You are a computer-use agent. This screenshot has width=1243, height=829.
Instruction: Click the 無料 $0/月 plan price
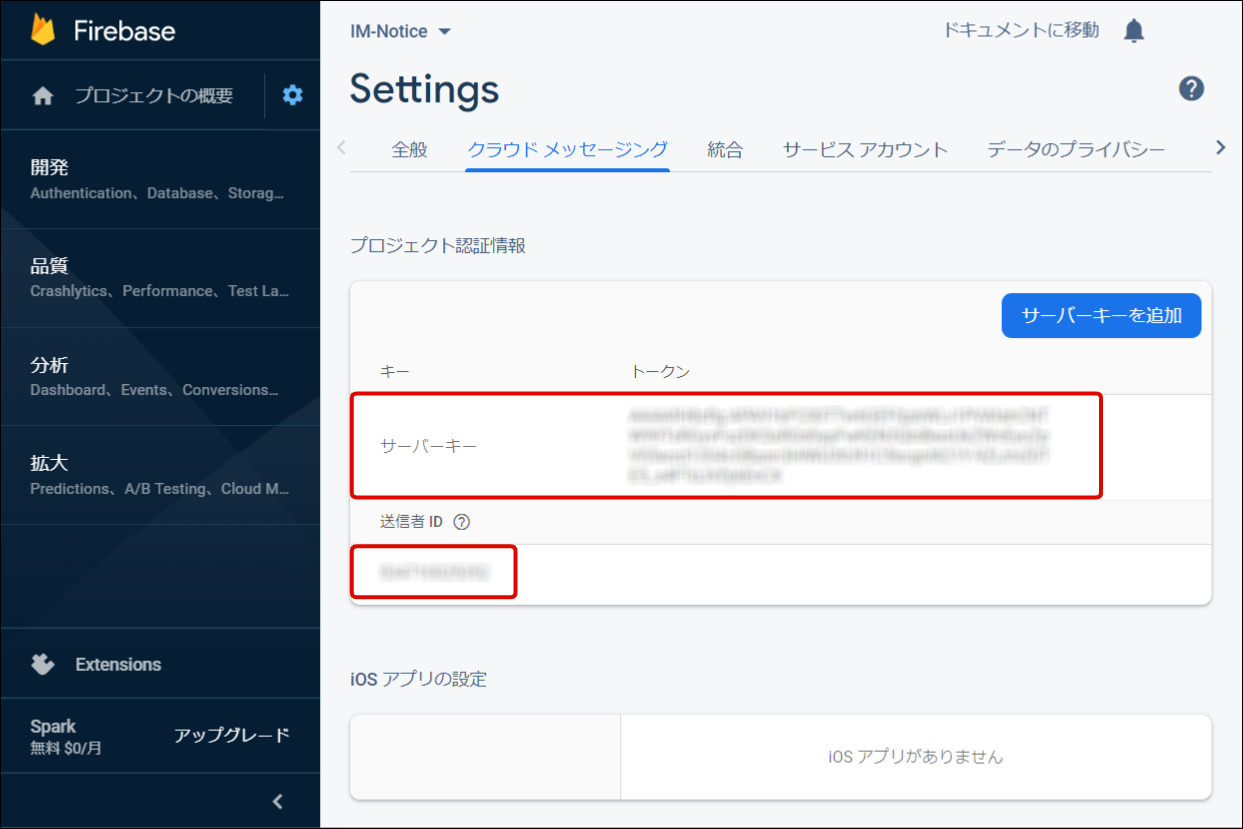click(66, 748)
